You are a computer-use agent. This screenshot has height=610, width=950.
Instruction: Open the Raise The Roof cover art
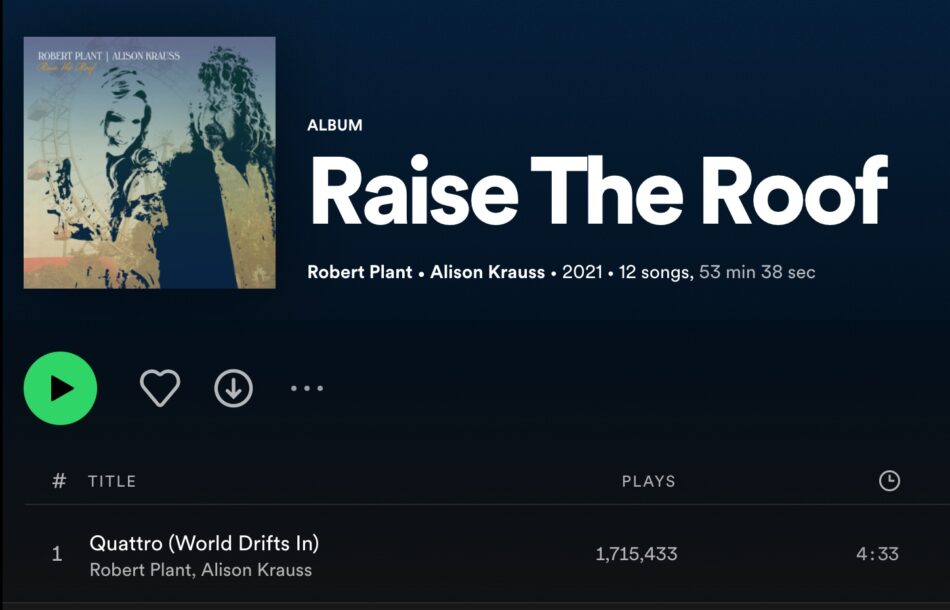(150, 162)
